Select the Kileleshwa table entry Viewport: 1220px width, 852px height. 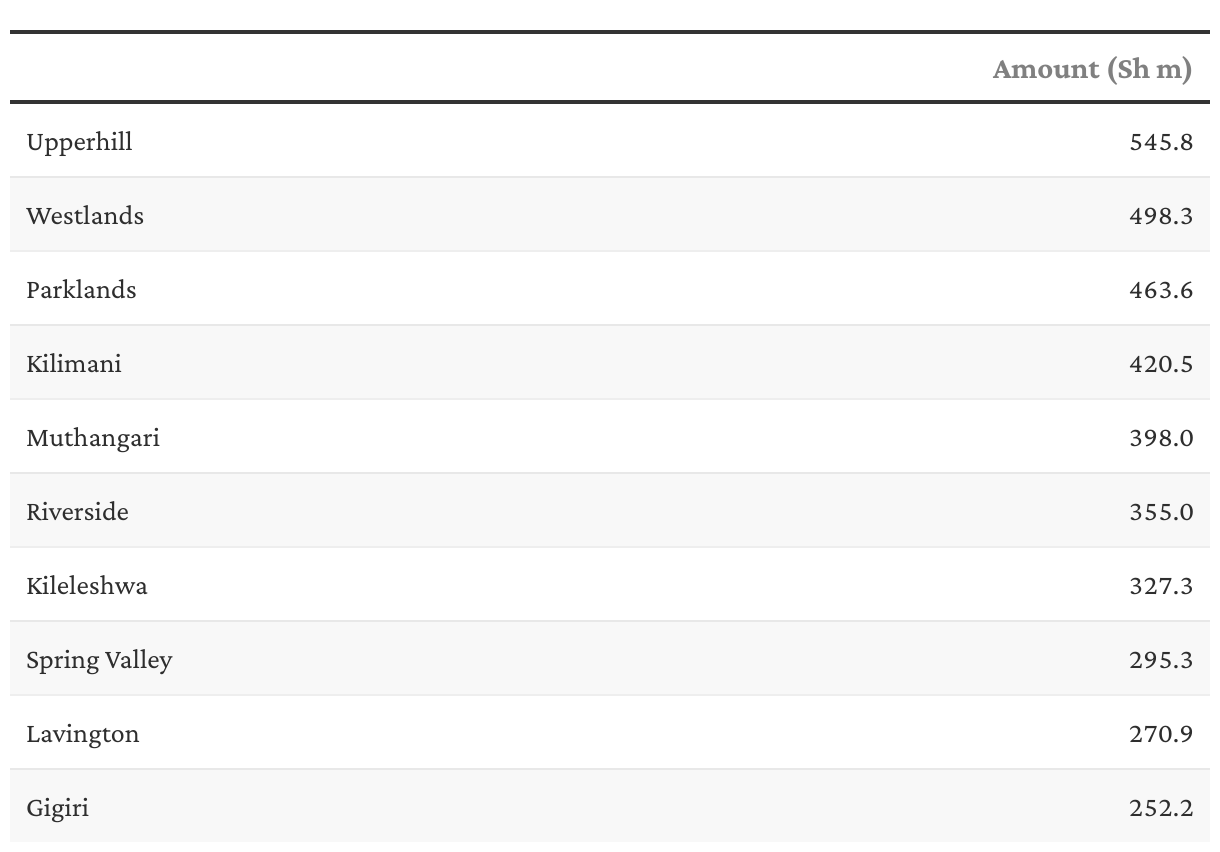87,586
